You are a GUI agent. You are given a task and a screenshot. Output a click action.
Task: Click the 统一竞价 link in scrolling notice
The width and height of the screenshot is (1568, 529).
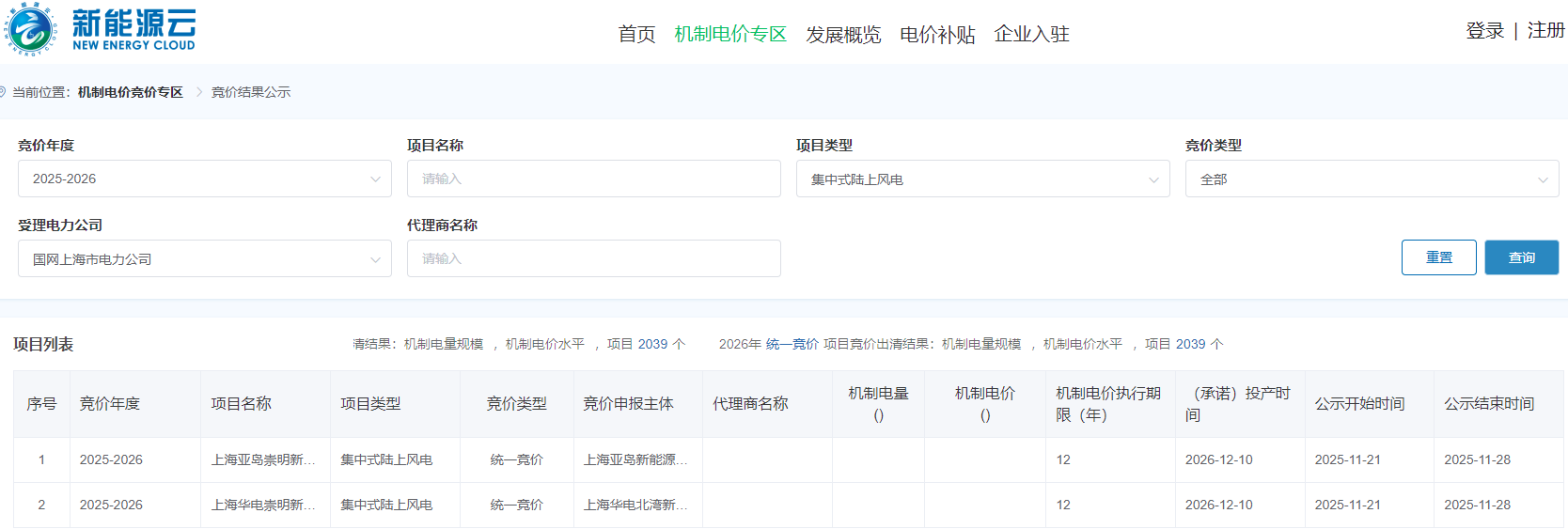pos(792,344)
